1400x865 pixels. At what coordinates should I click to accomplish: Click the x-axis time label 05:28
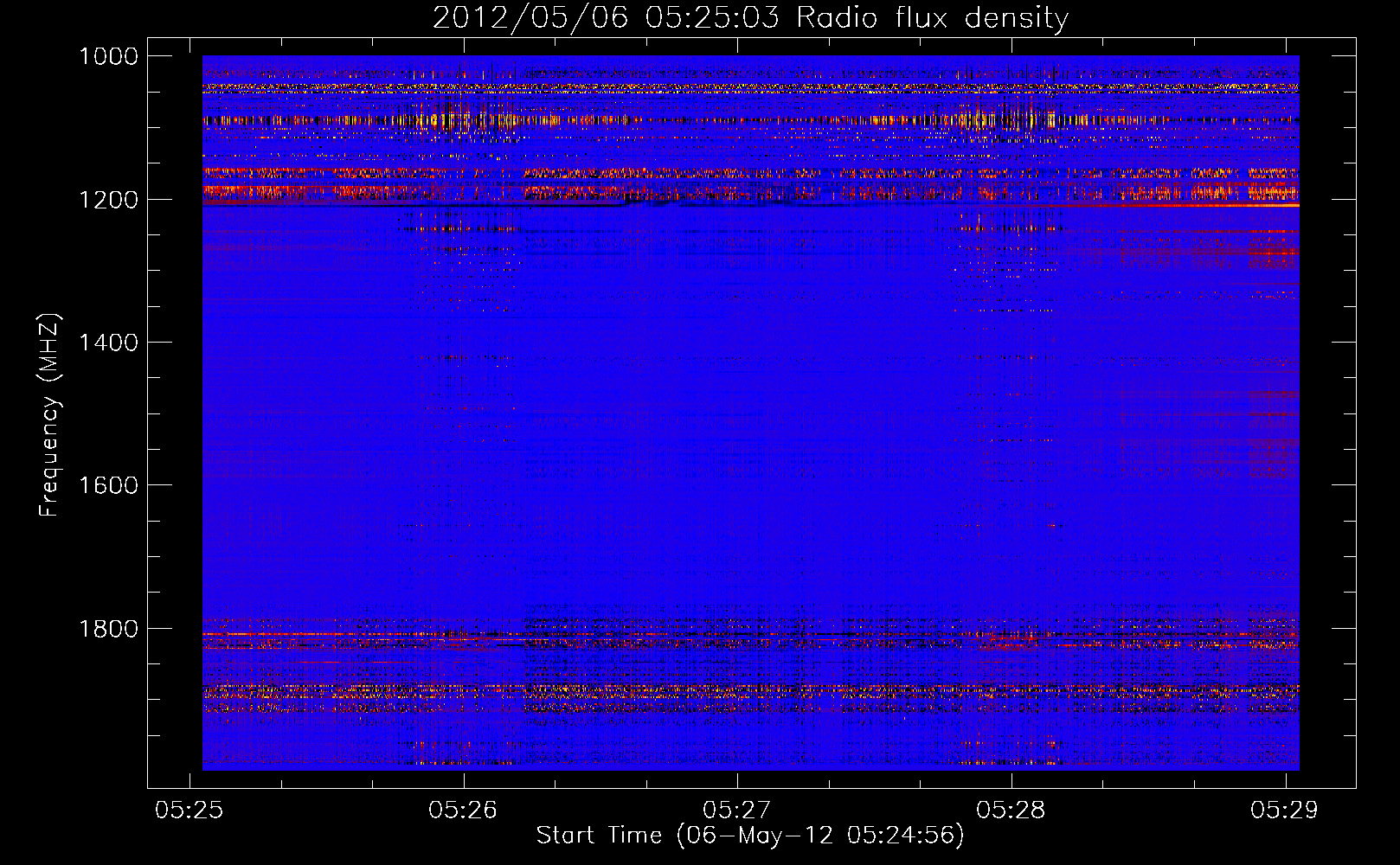click(x=1011, y=811)
